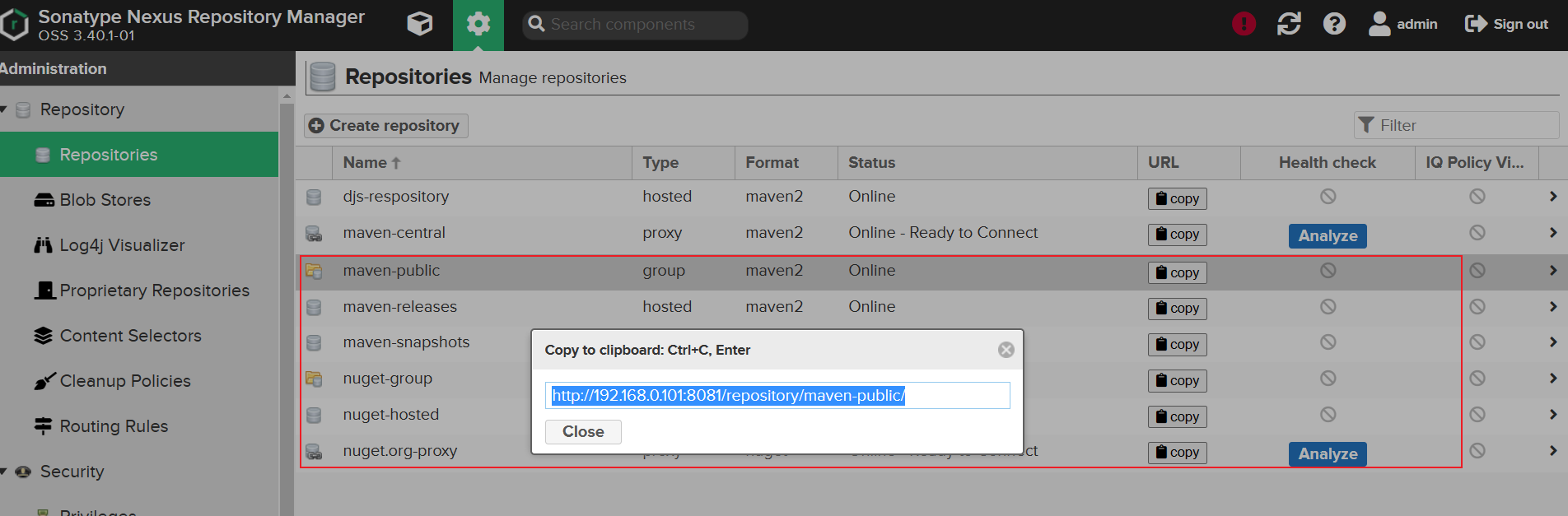Click the nuget.org-proxy repository icon
This screenshot has height=516, width=1568.
point(314,451)
